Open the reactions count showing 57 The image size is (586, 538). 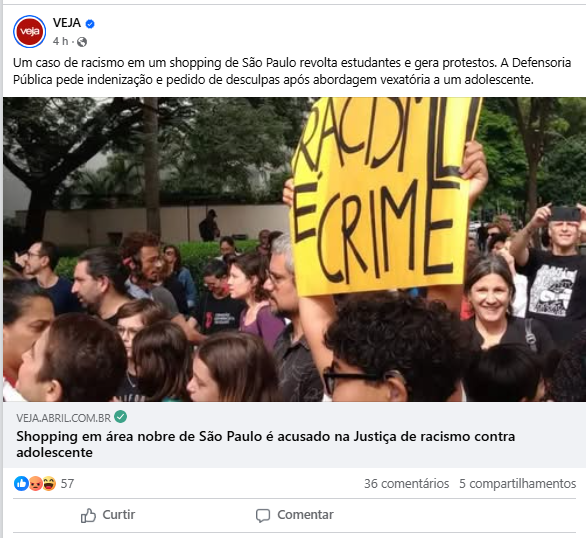[x=67, y=483]
